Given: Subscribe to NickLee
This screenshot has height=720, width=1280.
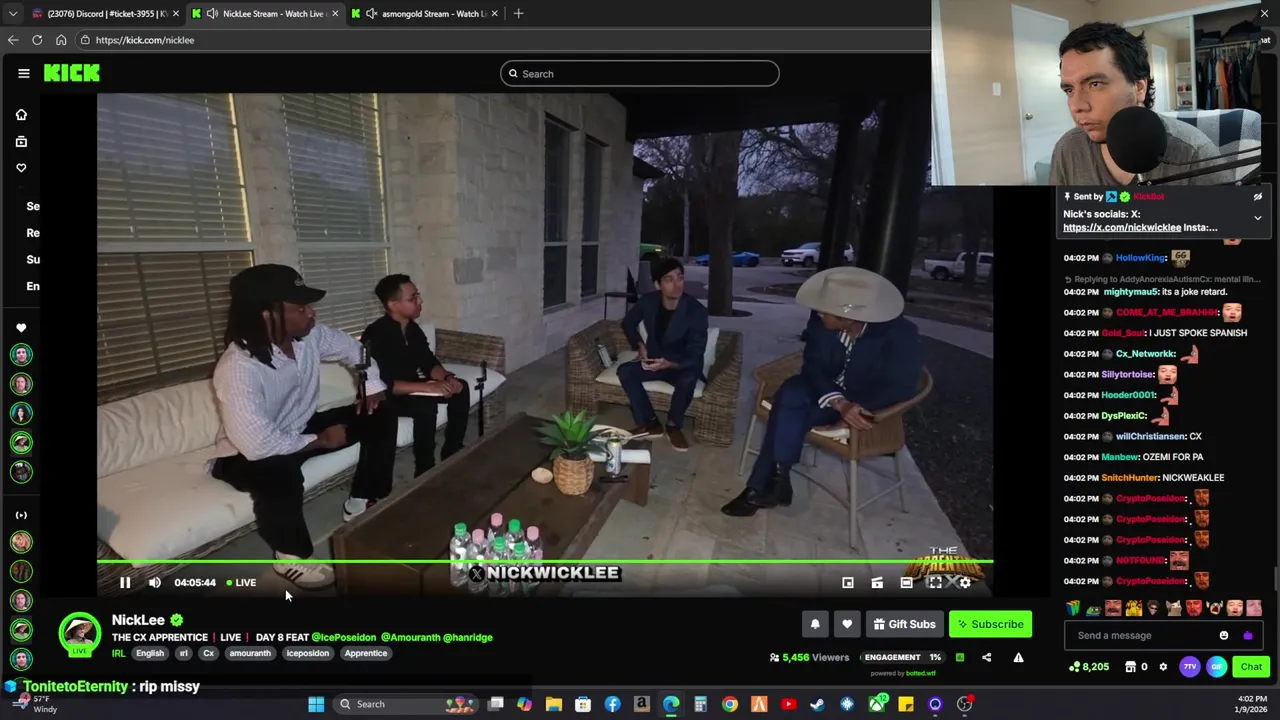Looking at the screenshot, I should pyautogui.click(x=990, y=624).
